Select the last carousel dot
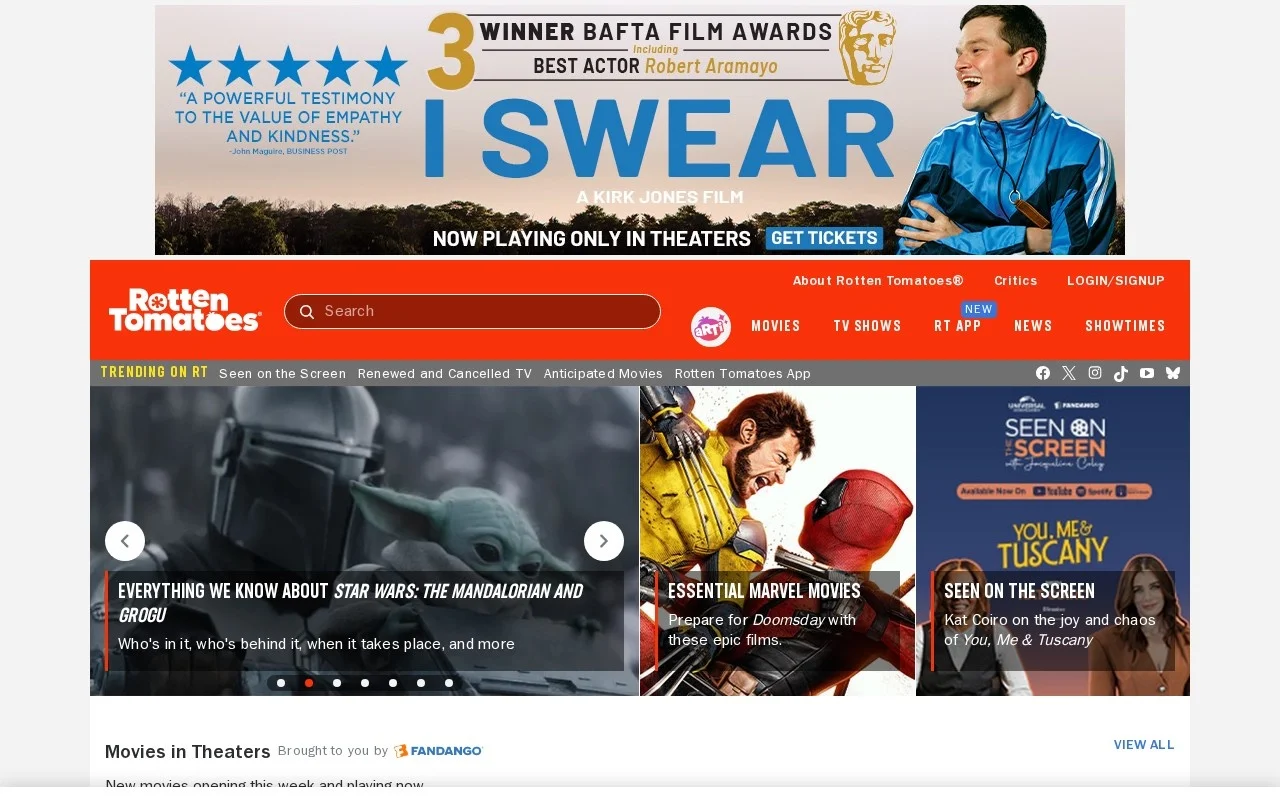1280x800 pixels. pos(449,683)
